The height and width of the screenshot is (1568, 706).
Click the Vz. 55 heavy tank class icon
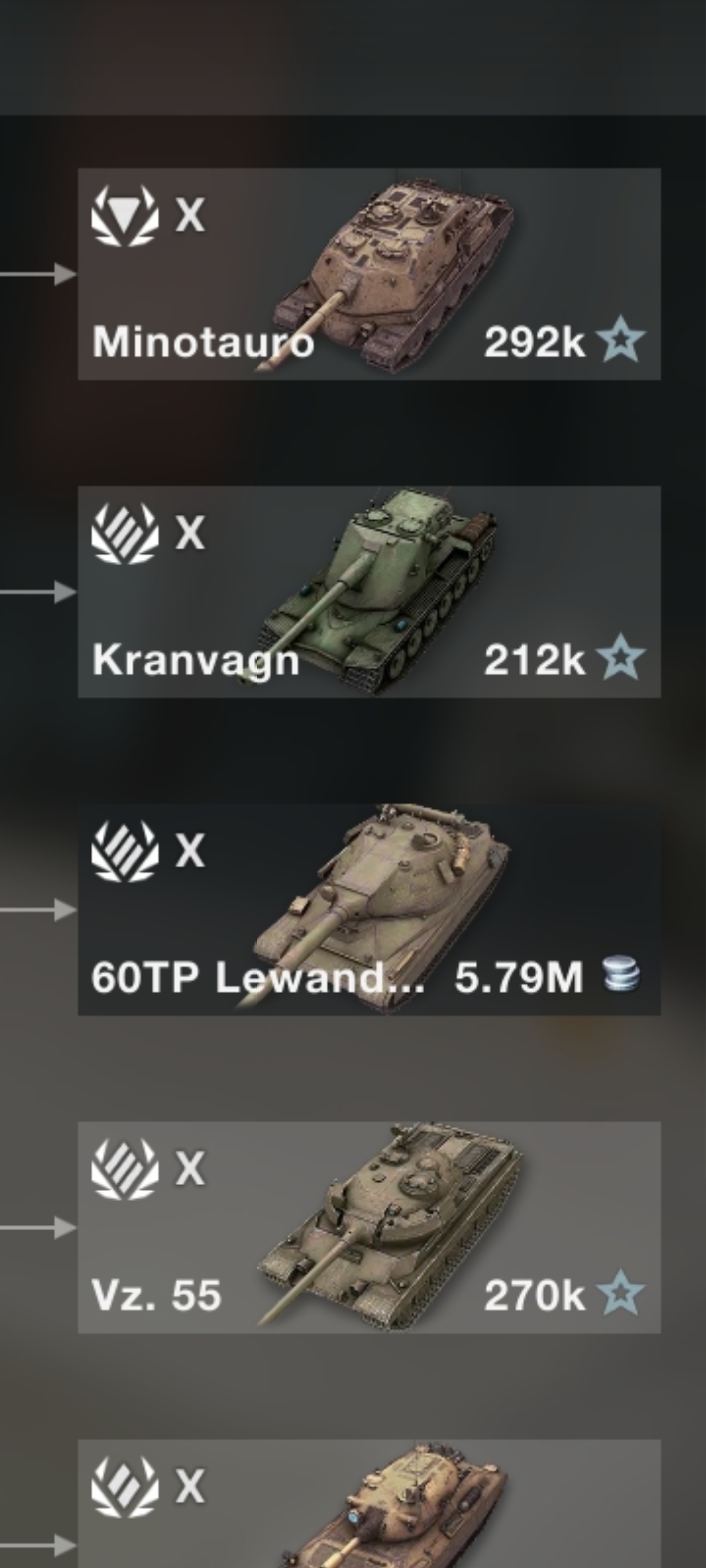(x=125, y=1169)
